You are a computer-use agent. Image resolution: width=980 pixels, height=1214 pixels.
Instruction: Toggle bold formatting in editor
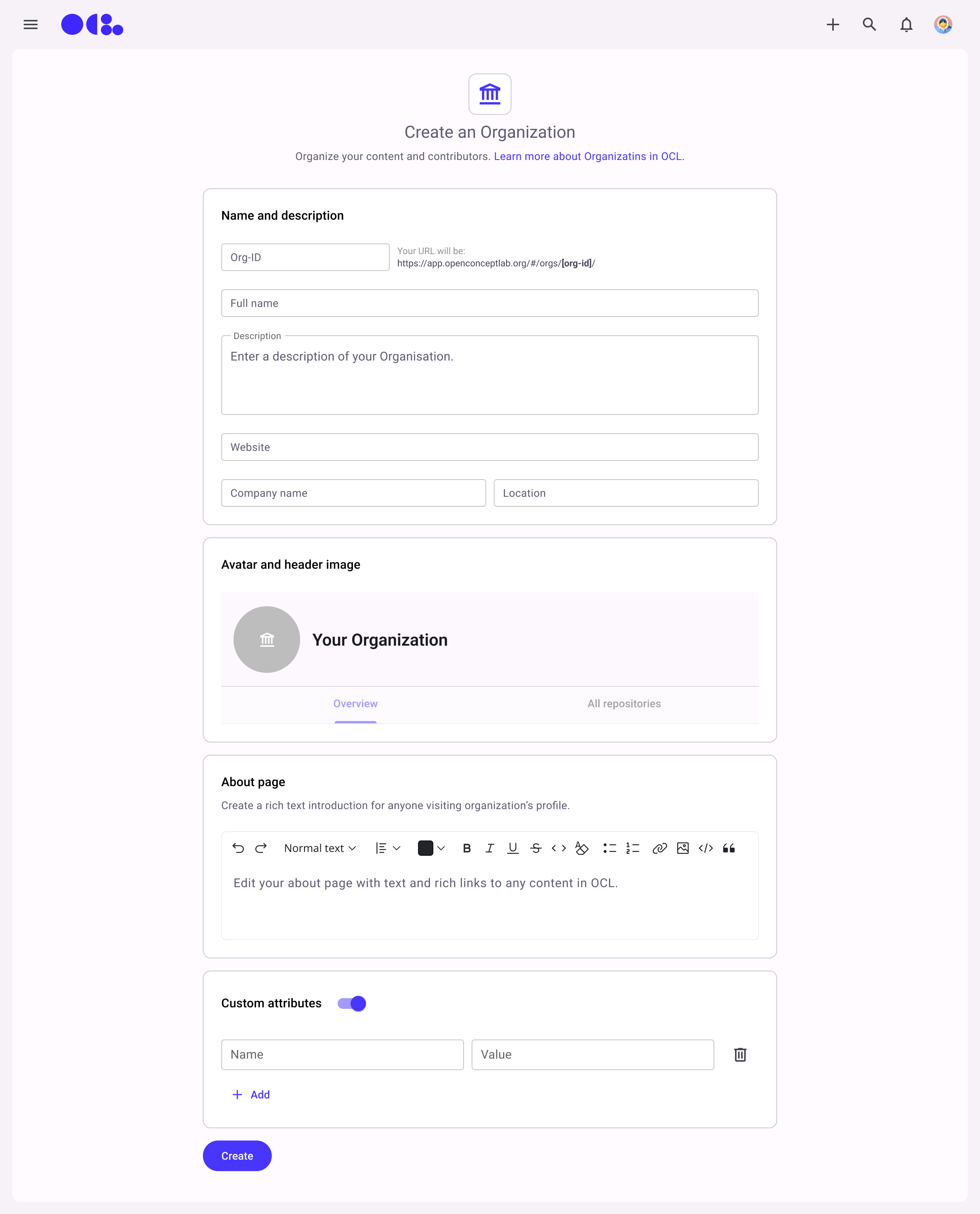coord(467,848)
